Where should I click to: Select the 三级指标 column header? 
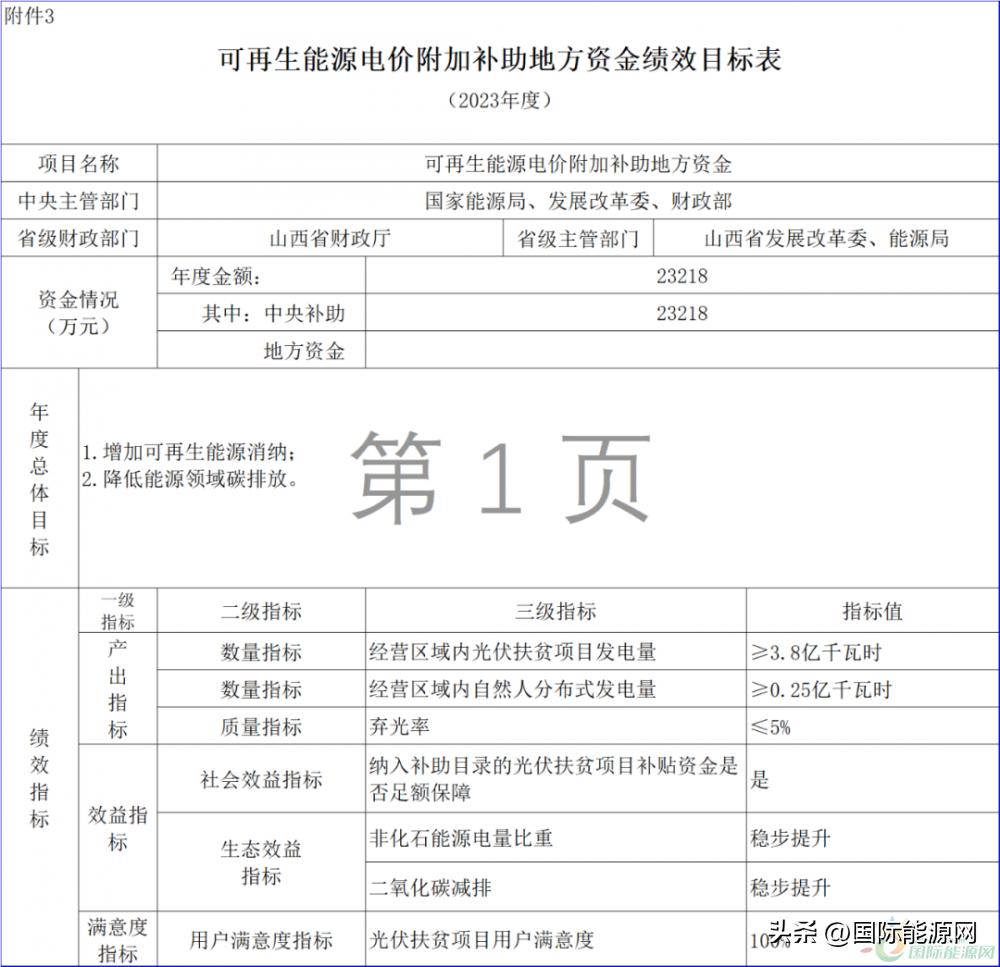(x=555, y=610)
